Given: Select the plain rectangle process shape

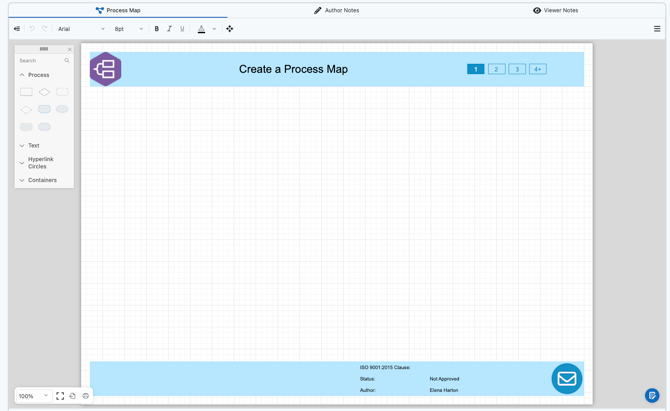Looking at the screenshot, I should [x=26, y=92].
